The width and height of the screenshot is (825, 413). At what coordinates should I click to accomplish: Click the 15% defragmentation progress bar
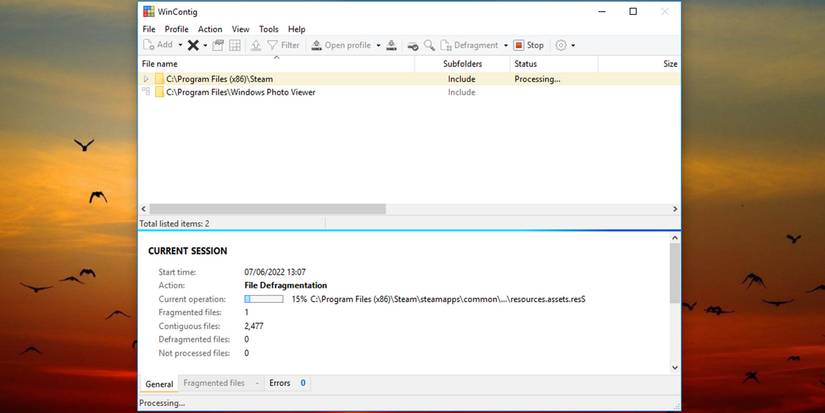(x=264, y=299)
